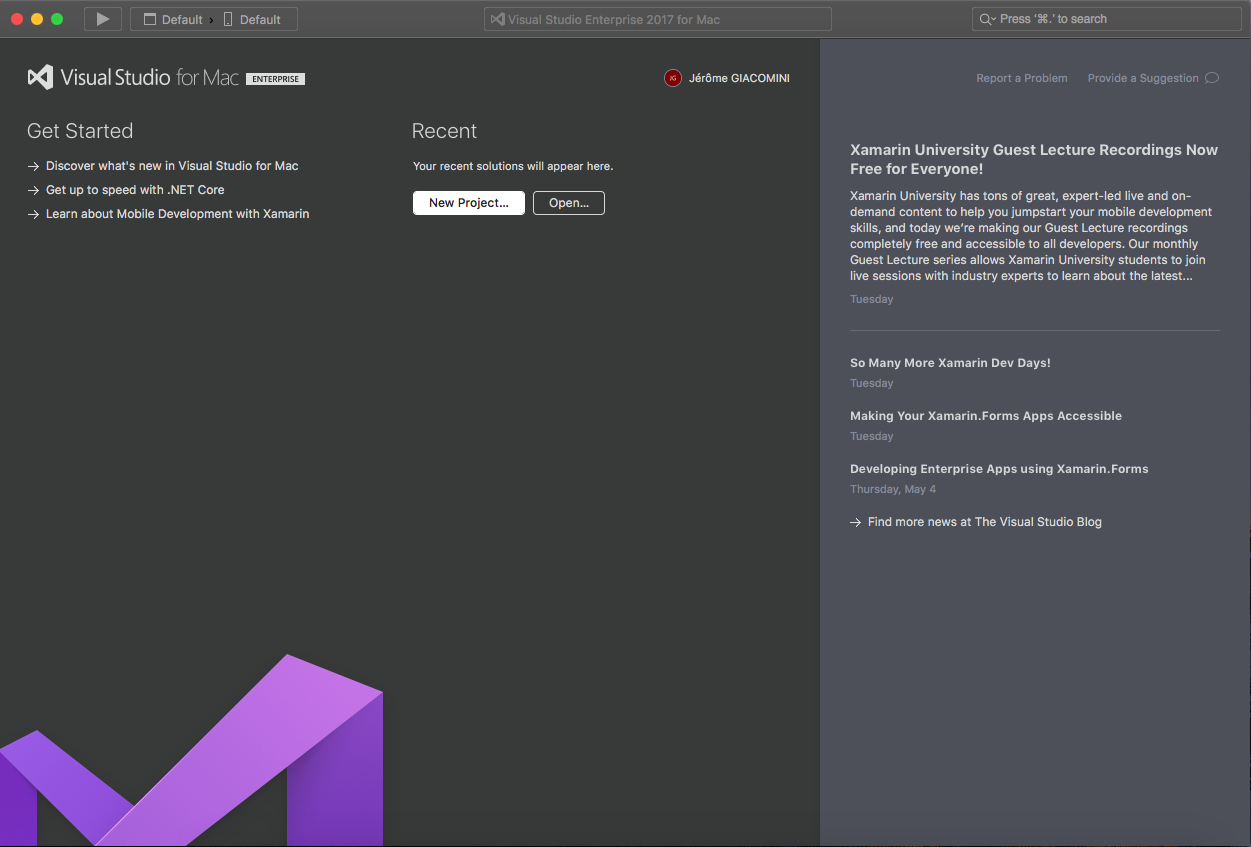This screenshot has height=847, width=1251.
Task: Click the arrow before Discover what's new
Action: [x=33, y=166]
